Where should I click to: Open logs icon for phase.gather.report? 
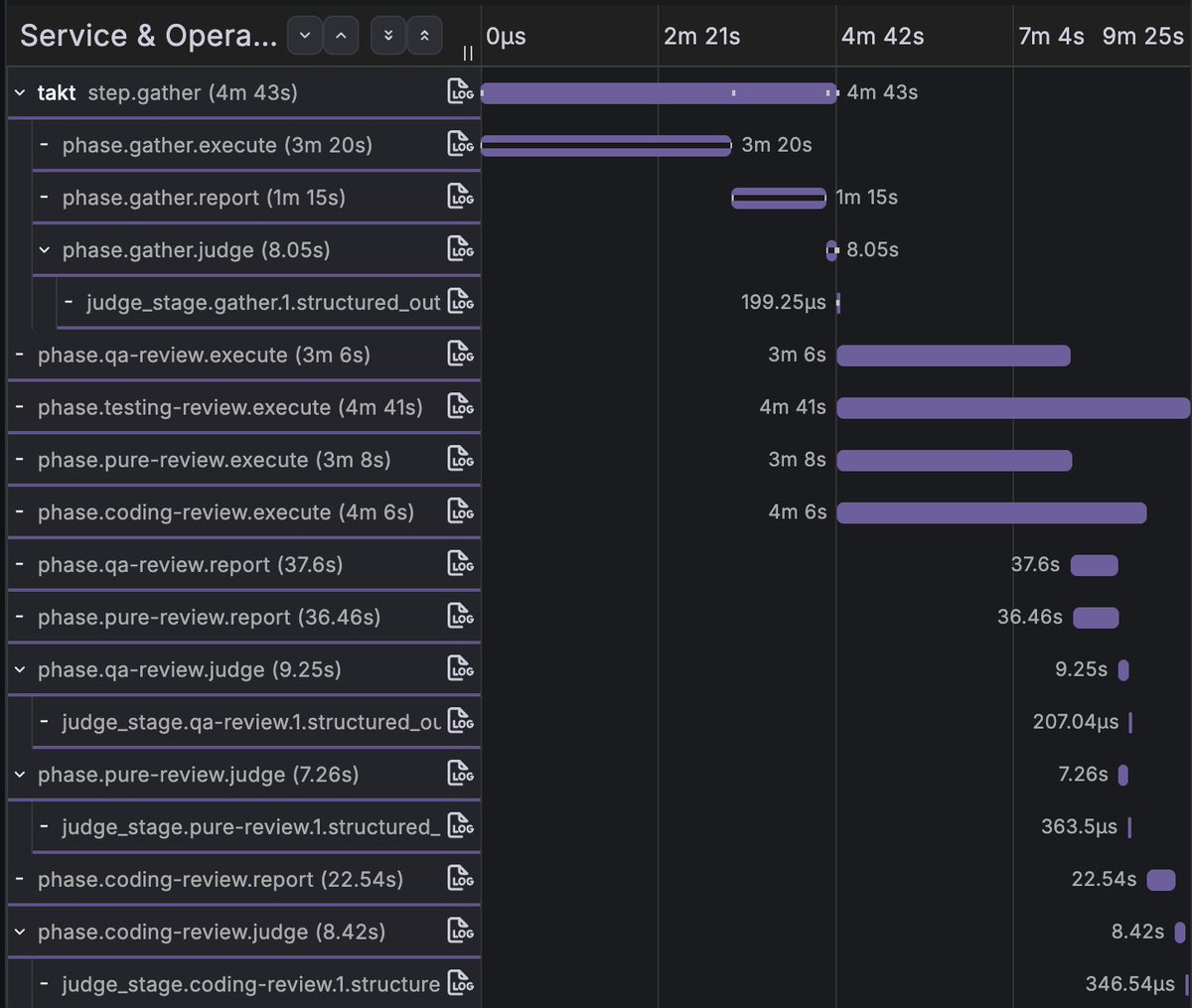(460, 197)
